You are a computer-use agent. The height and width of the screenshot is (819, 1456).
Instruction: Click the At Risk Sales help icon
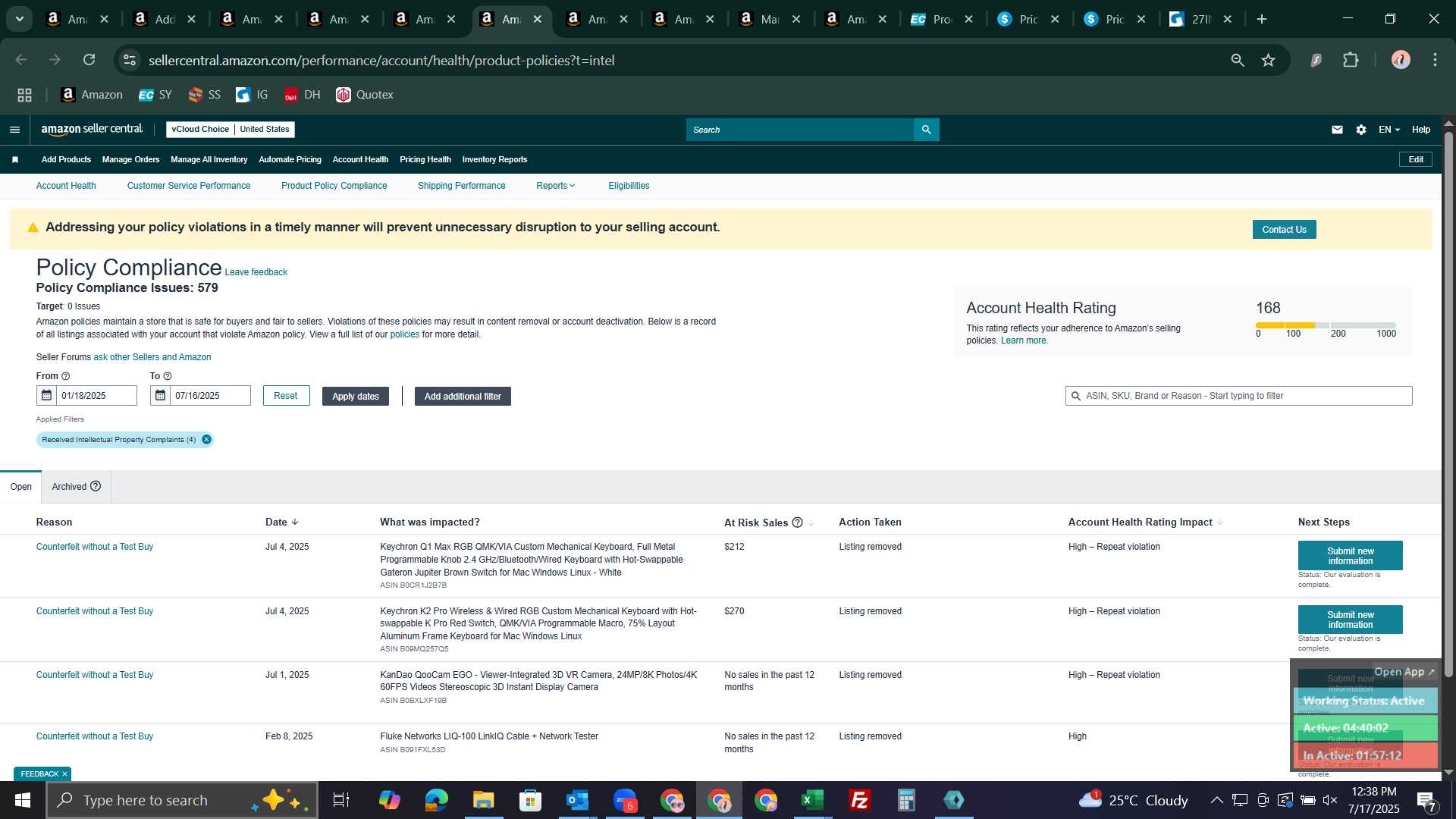797,522
